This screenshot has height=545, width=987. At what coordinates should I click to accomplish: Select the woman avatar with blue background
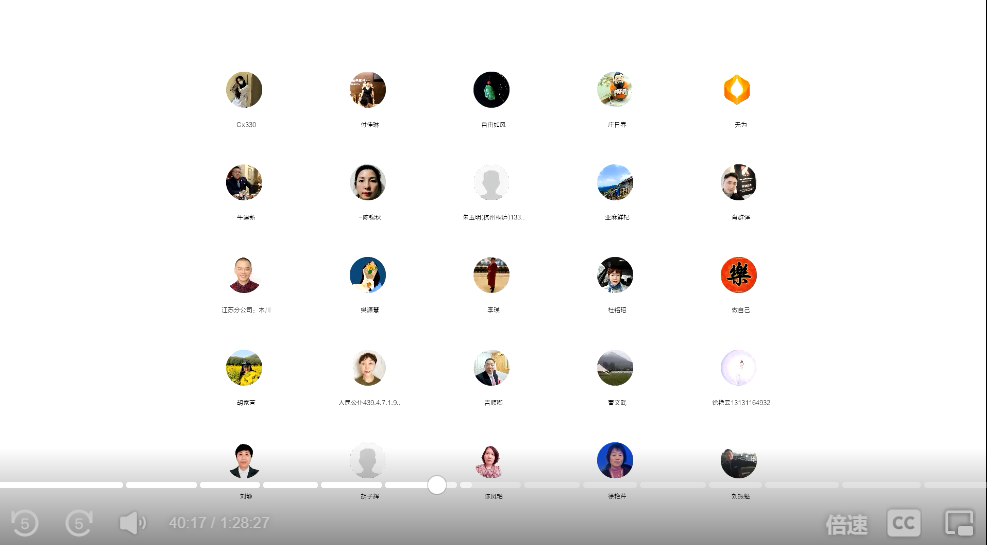tap(615, 460)
